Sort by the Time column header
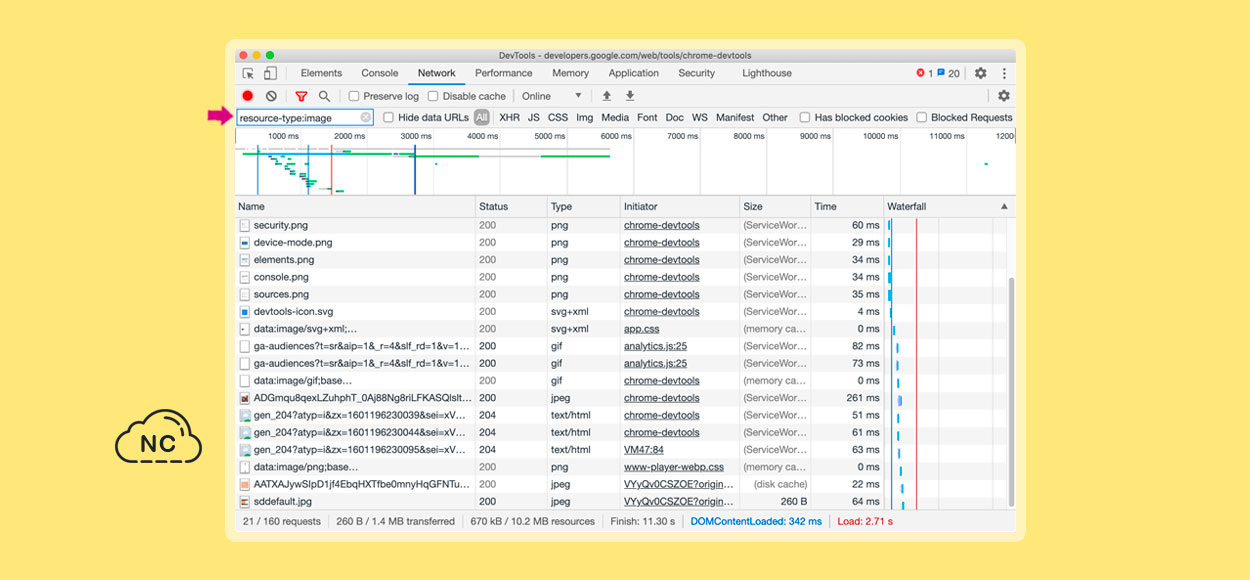 pyautogui.click(x=847, y=207)
